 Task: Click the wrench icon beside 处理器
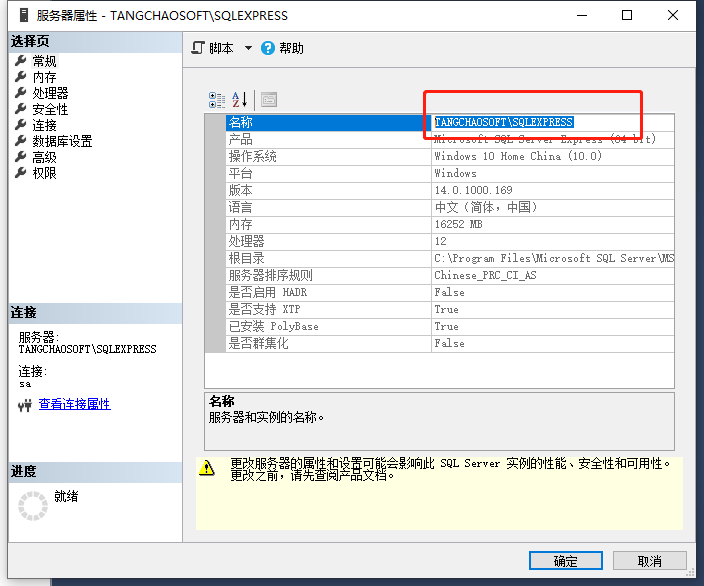21,93
